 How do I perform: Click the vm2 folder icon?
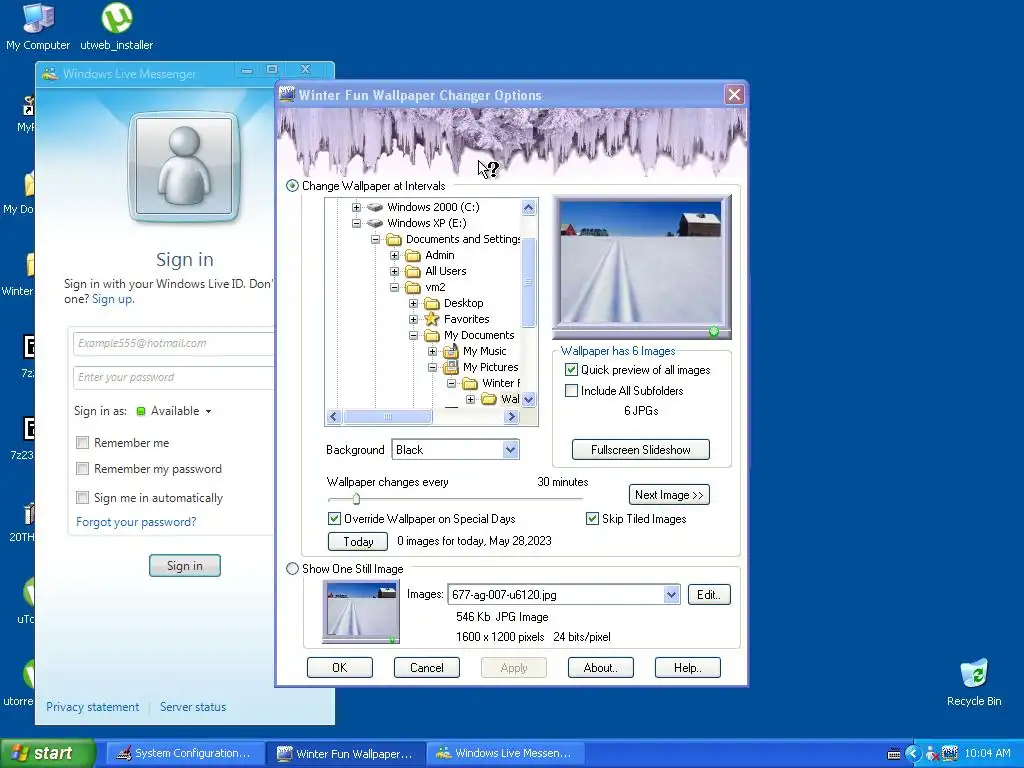pos(413,287)
